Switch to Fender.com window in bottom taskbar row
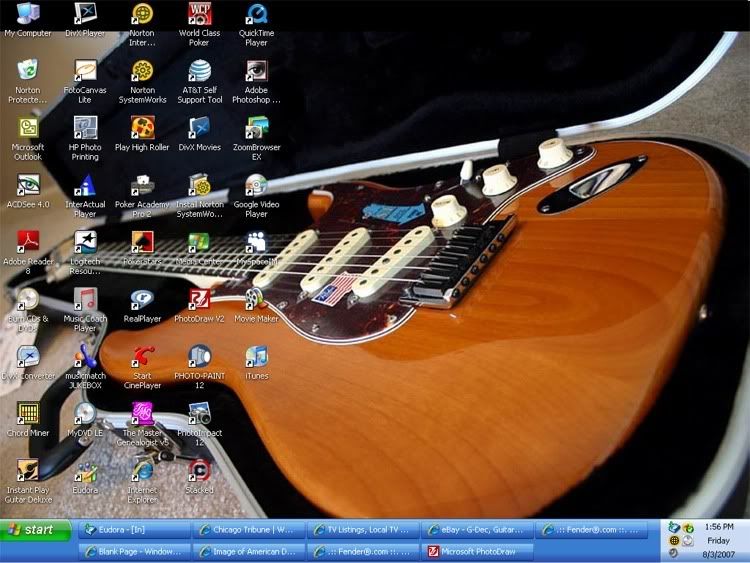Viewport: 750px width, 563px height. [363, 552]
